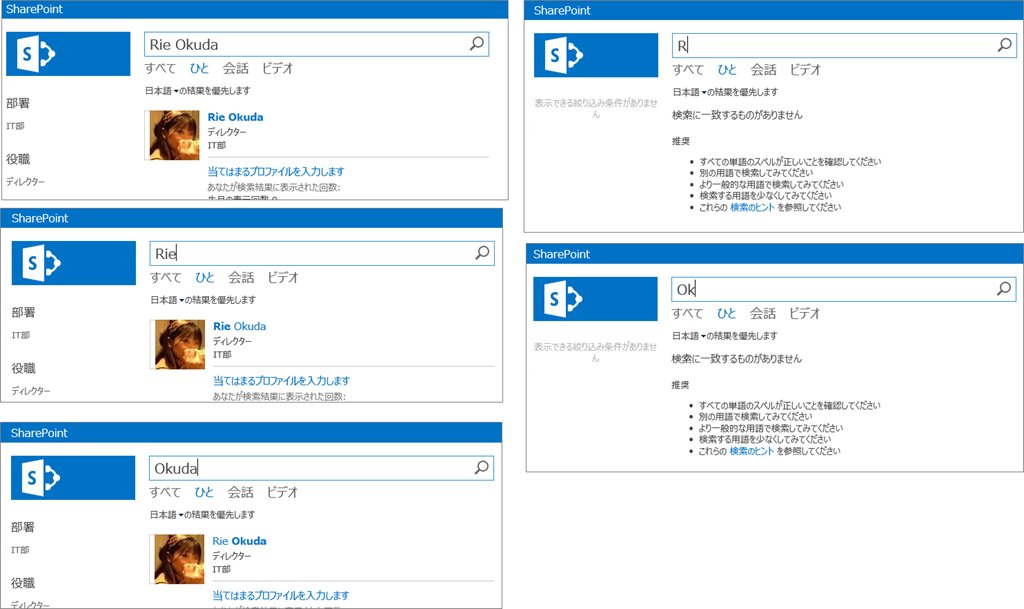Screen dimensions: 1024x609
Task: Open the 会話 tab under the 'Okuda' only query
Action: (240, 492)
